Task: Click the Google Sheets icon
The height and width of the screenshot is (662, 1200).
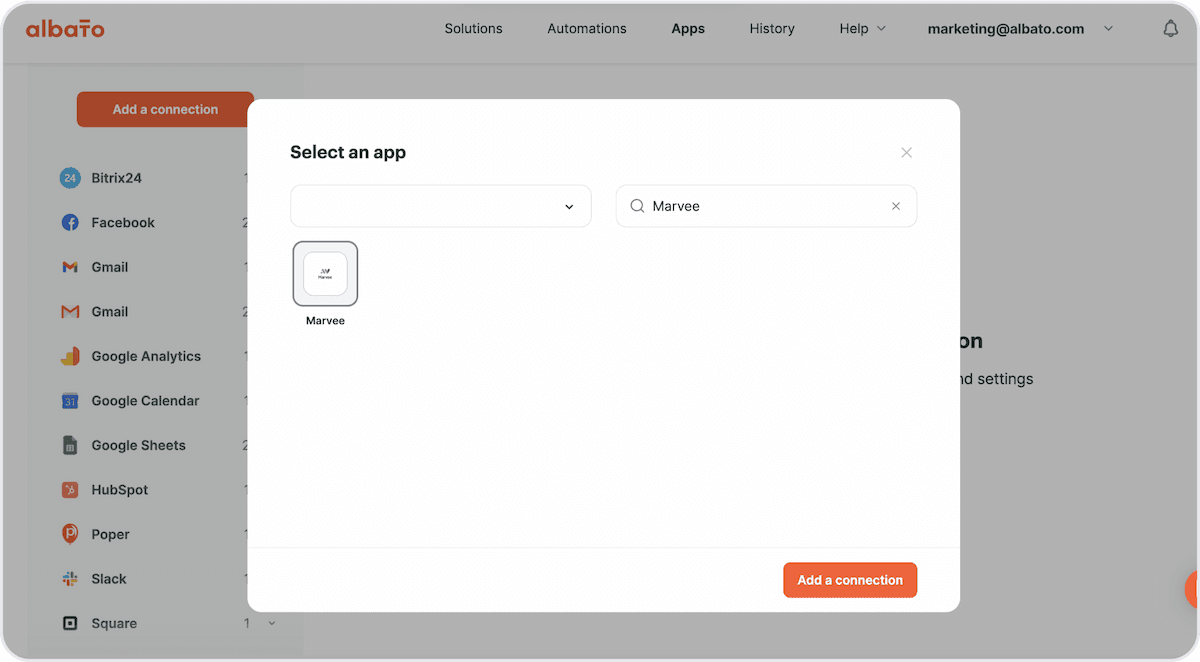Action: tap(70, 445)
